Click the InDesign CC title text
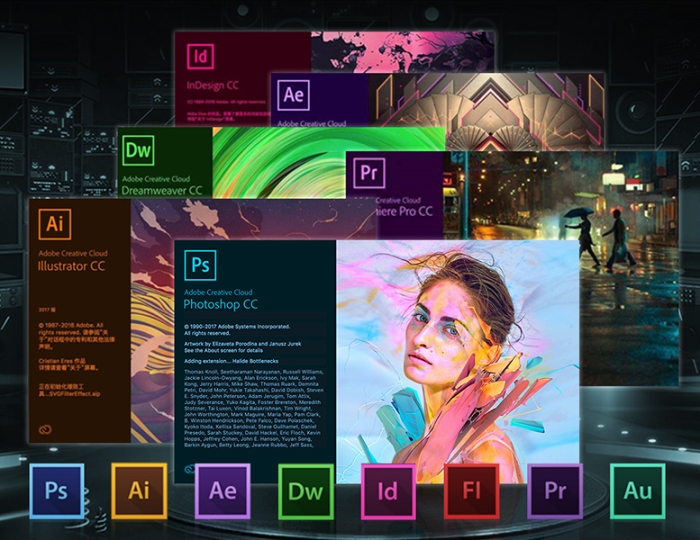The width and height of the screenshot is (700, 540). pos(212,86)
